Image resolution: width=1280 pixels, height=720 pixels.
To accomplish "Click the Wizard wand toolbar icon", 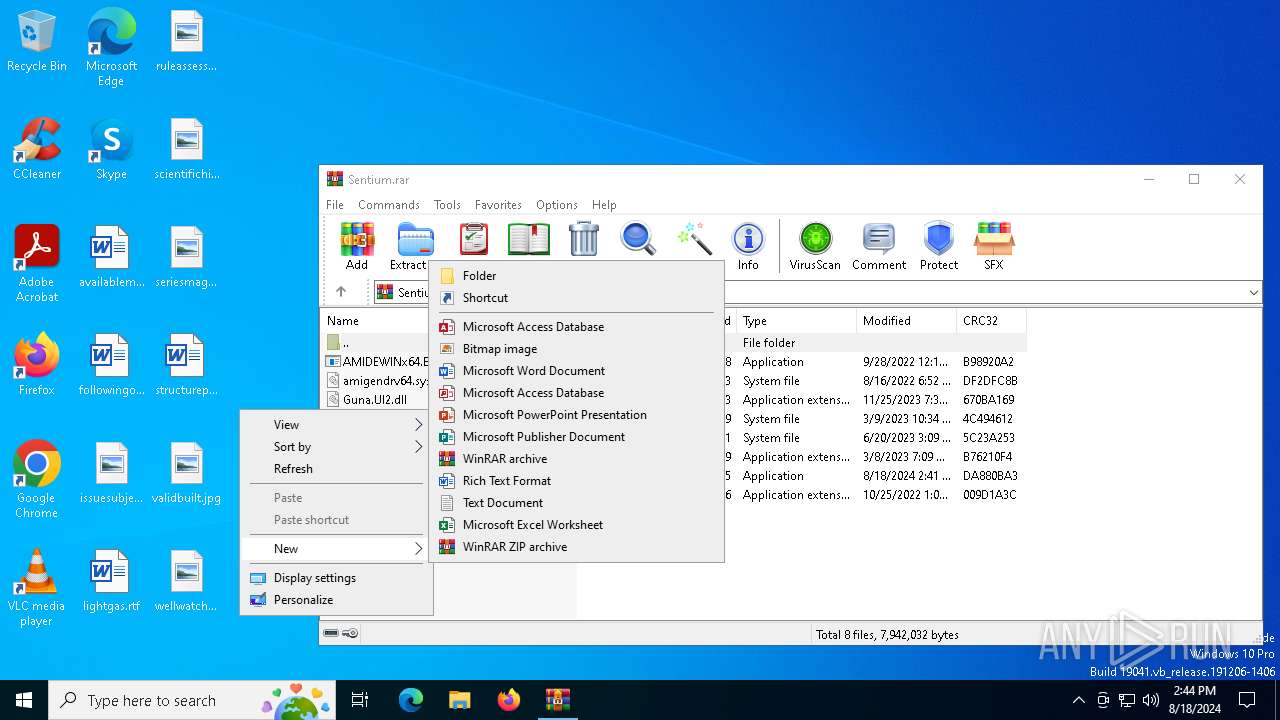I will coord(694,240).
